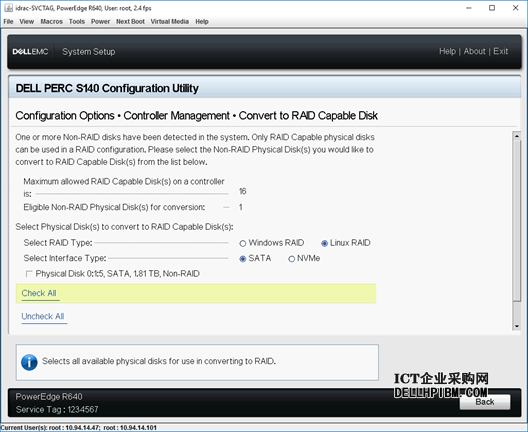528x432 pixels.
Task: Open the Tools menu
Action: (x=77, y=22)
